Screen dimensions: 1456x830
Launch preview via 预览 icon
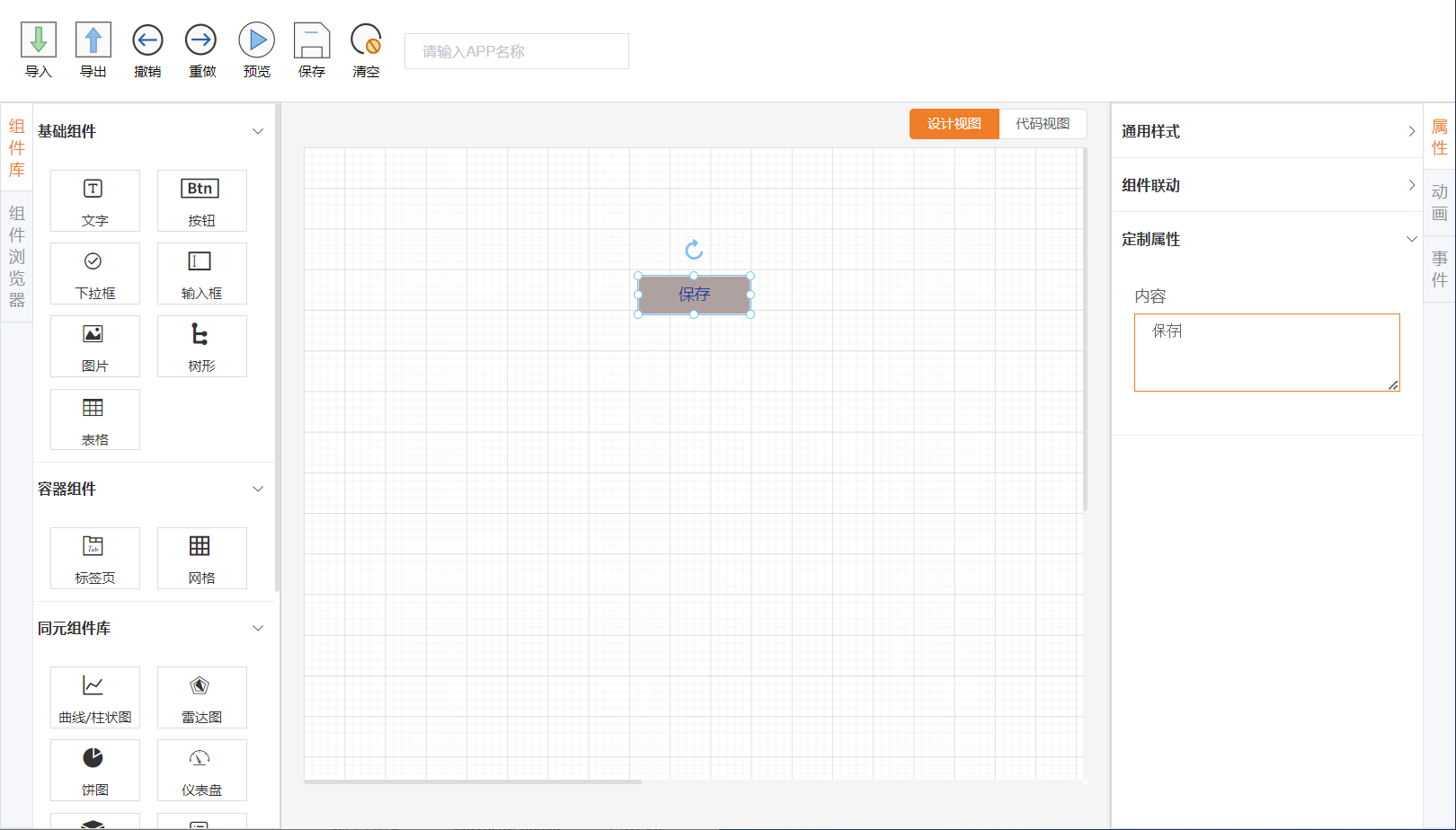point(256,40)
